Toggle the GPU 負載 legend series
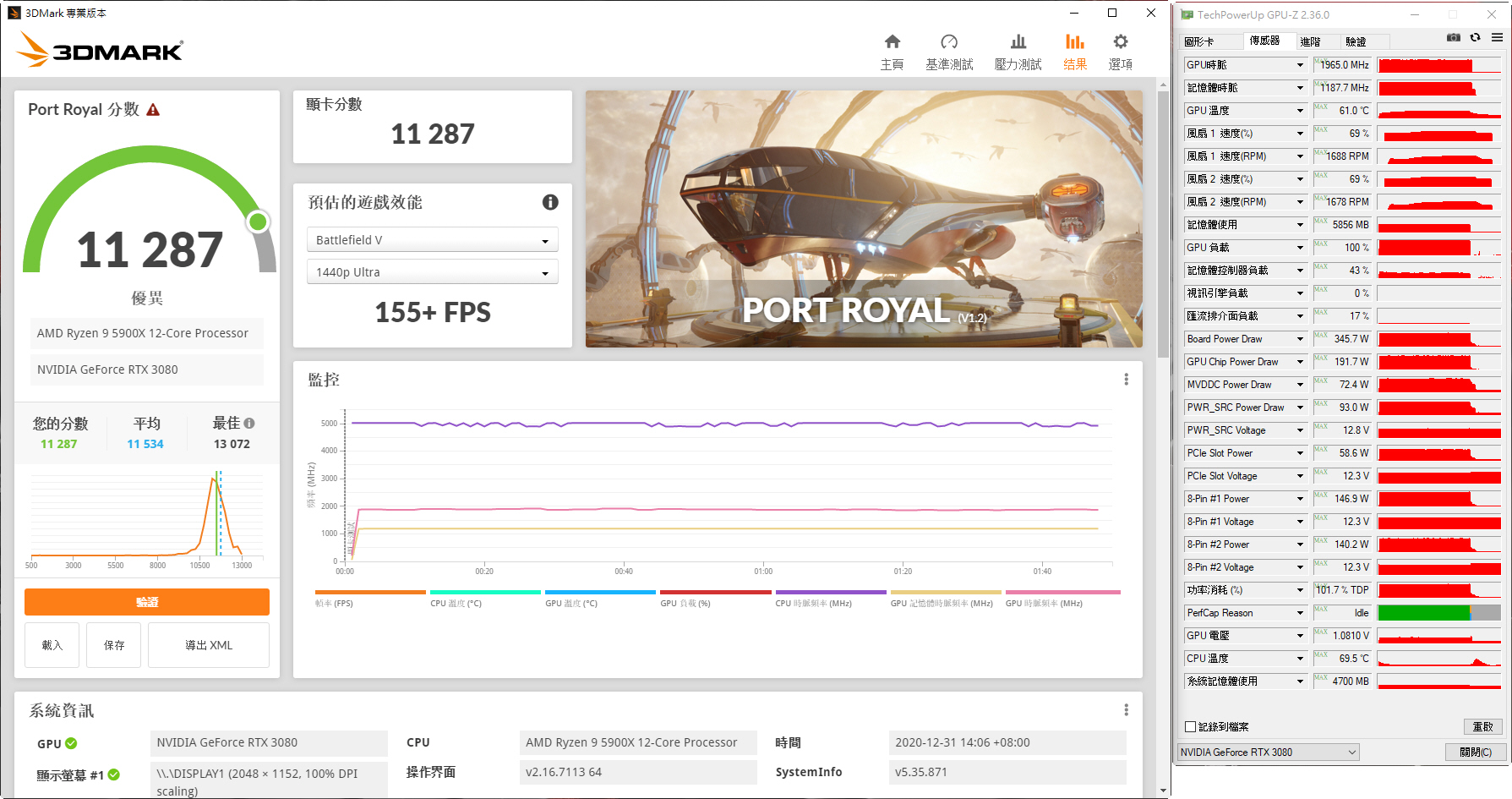1512x799 pixels. (x=715, y=598)
